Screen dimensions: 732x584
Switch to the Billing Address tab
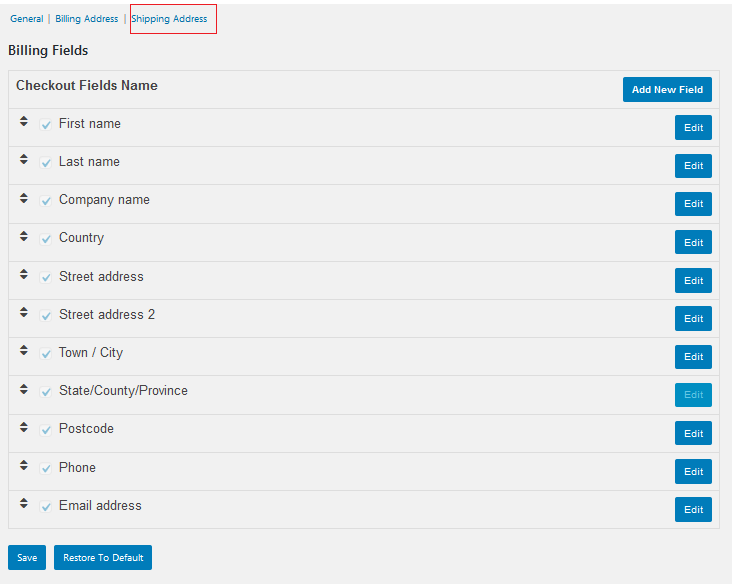87,19
